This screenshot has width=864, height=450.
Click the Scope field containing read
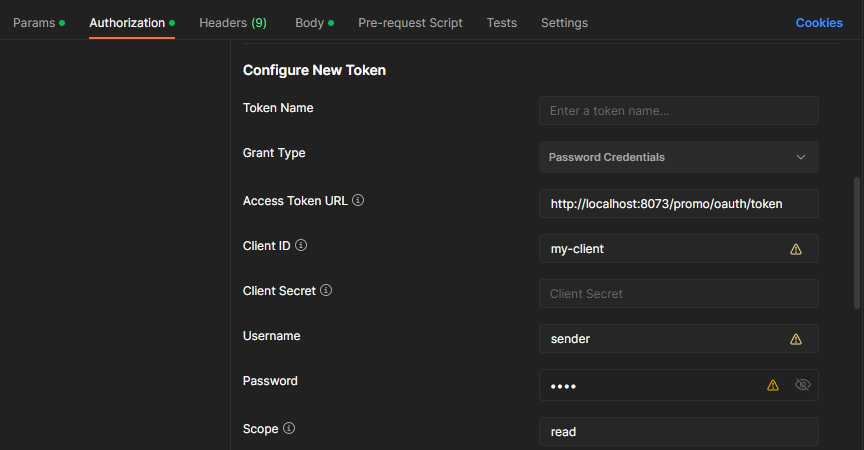(x=678, y=432)
